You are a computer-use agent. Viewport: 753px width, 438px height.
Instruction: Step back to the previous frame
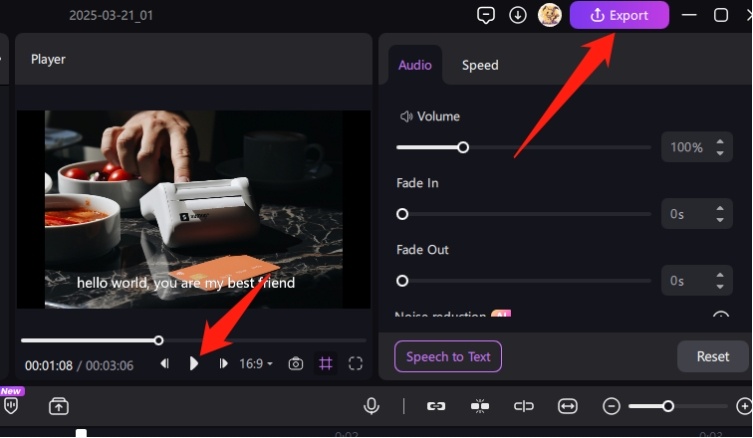[165, 364]
